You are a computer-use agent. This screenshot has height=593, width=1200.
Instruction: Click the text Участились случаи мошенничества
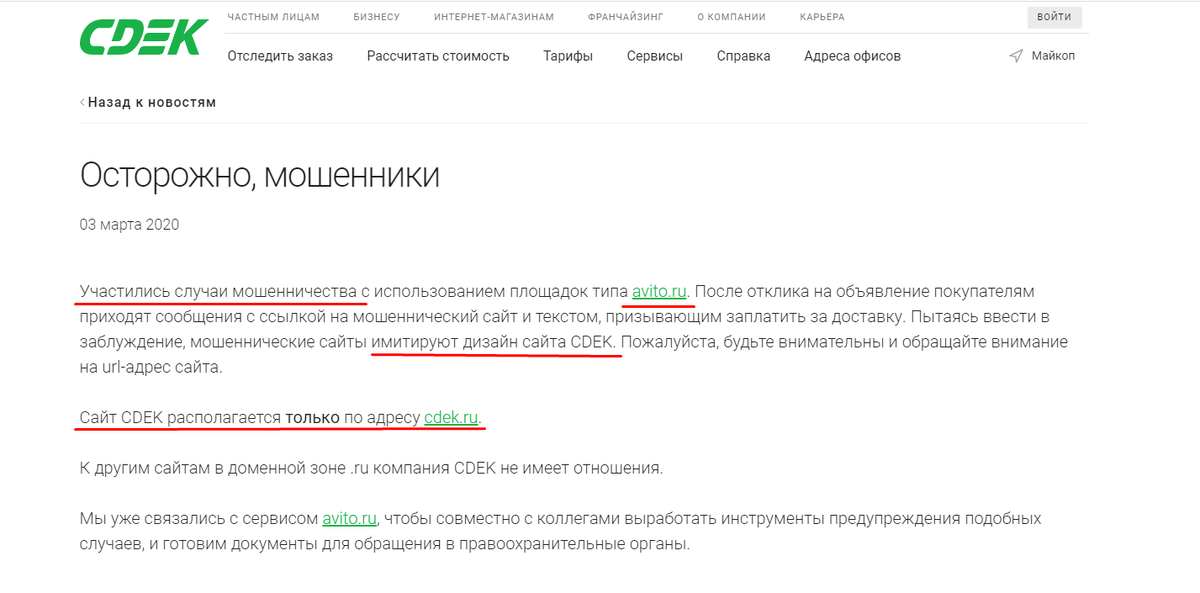click(x=219, y=291)
